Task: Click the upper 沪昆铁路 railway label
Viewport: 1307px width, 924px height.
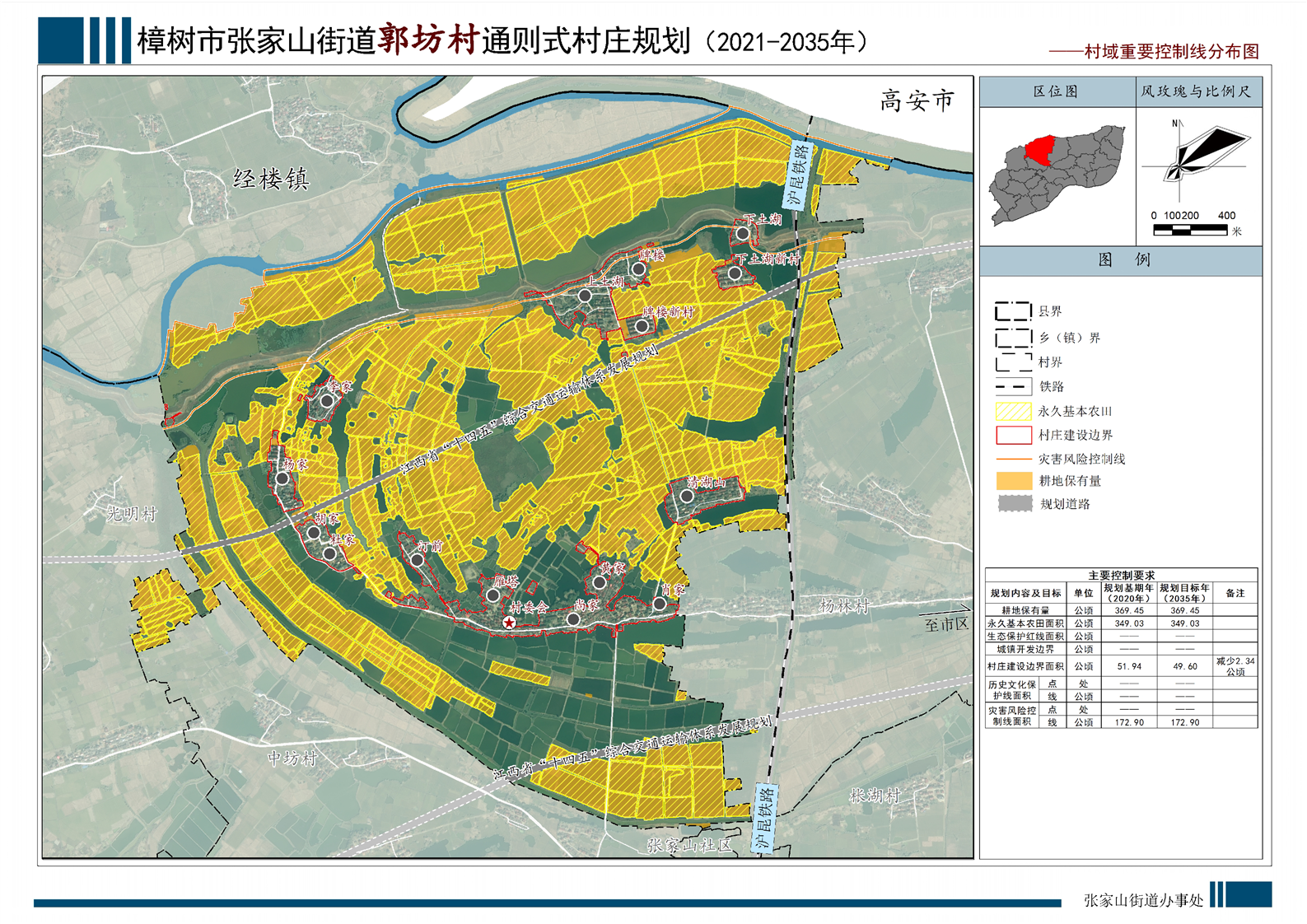Action: click(797, 175)
